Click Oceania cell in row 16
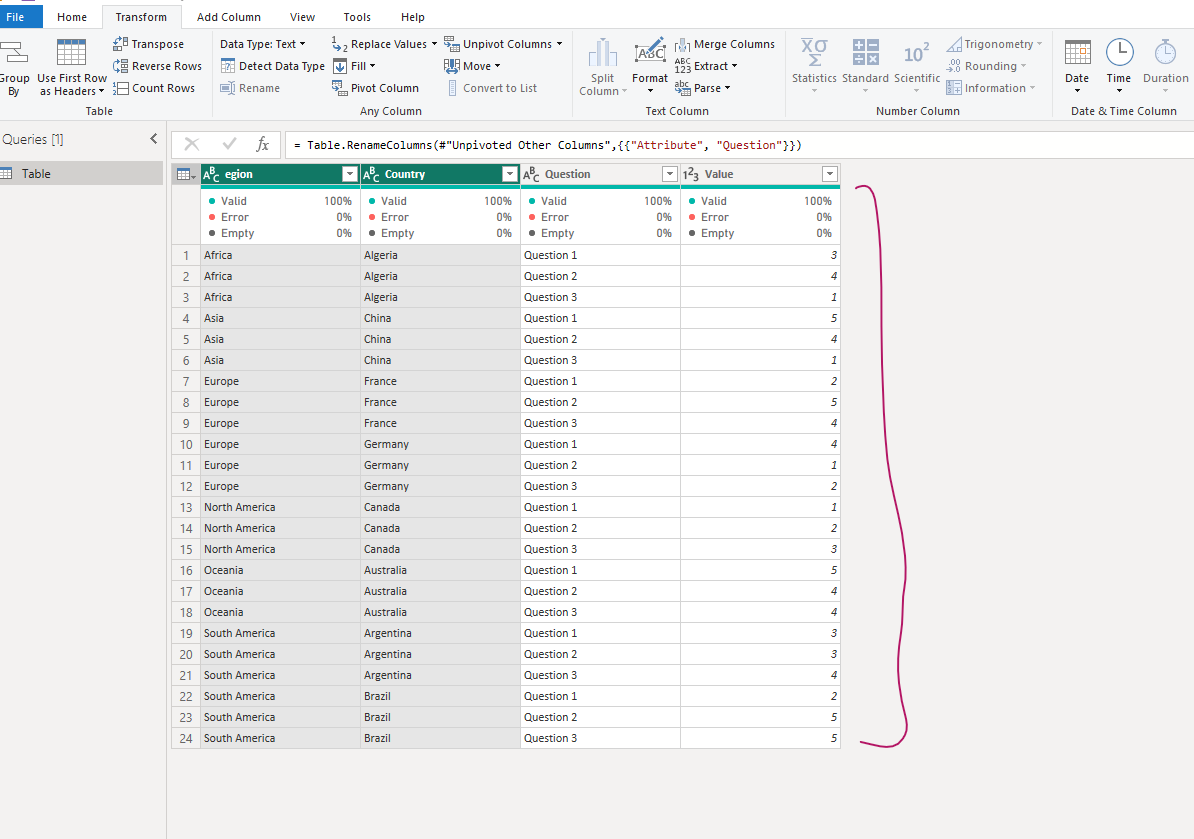Image resolution: width=1194 pixels, height=839 pixels. [280, 570]
